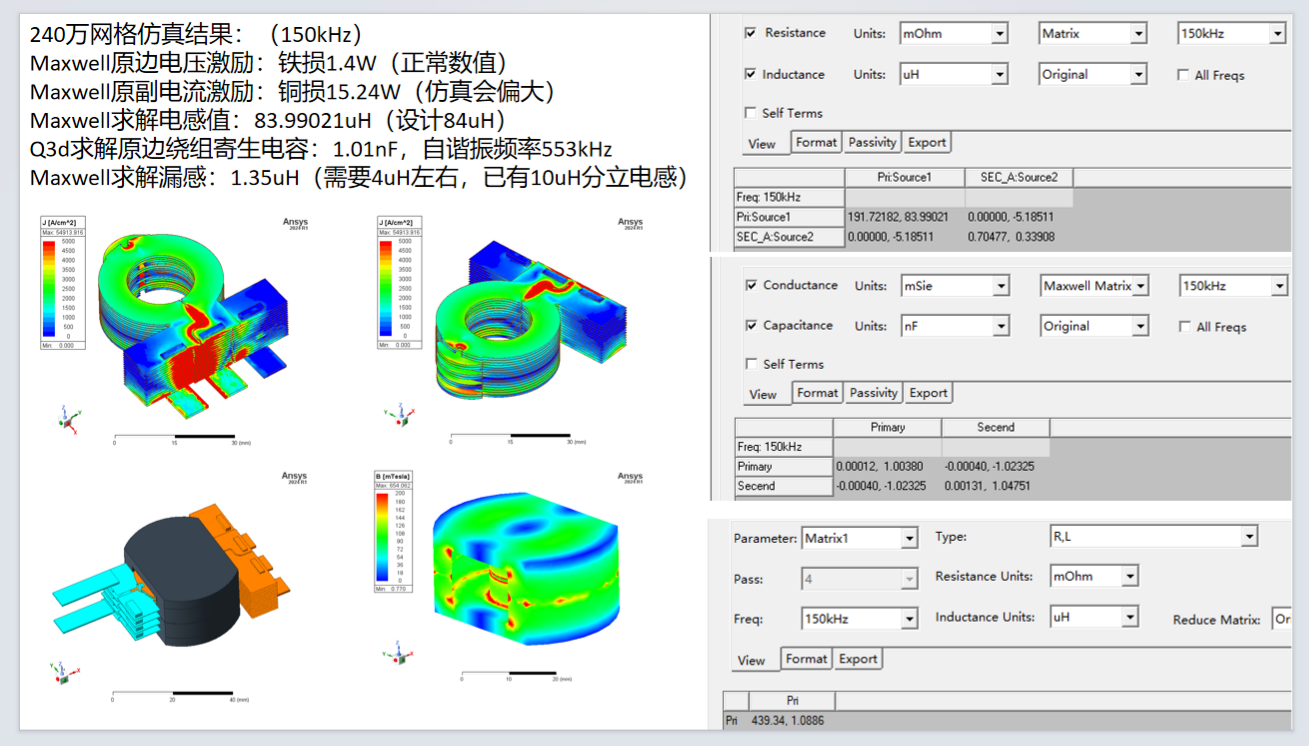
Task: Open the mOhm units dropdown next to Resistance
Action: pyautogui.click(x=954, y=34)
